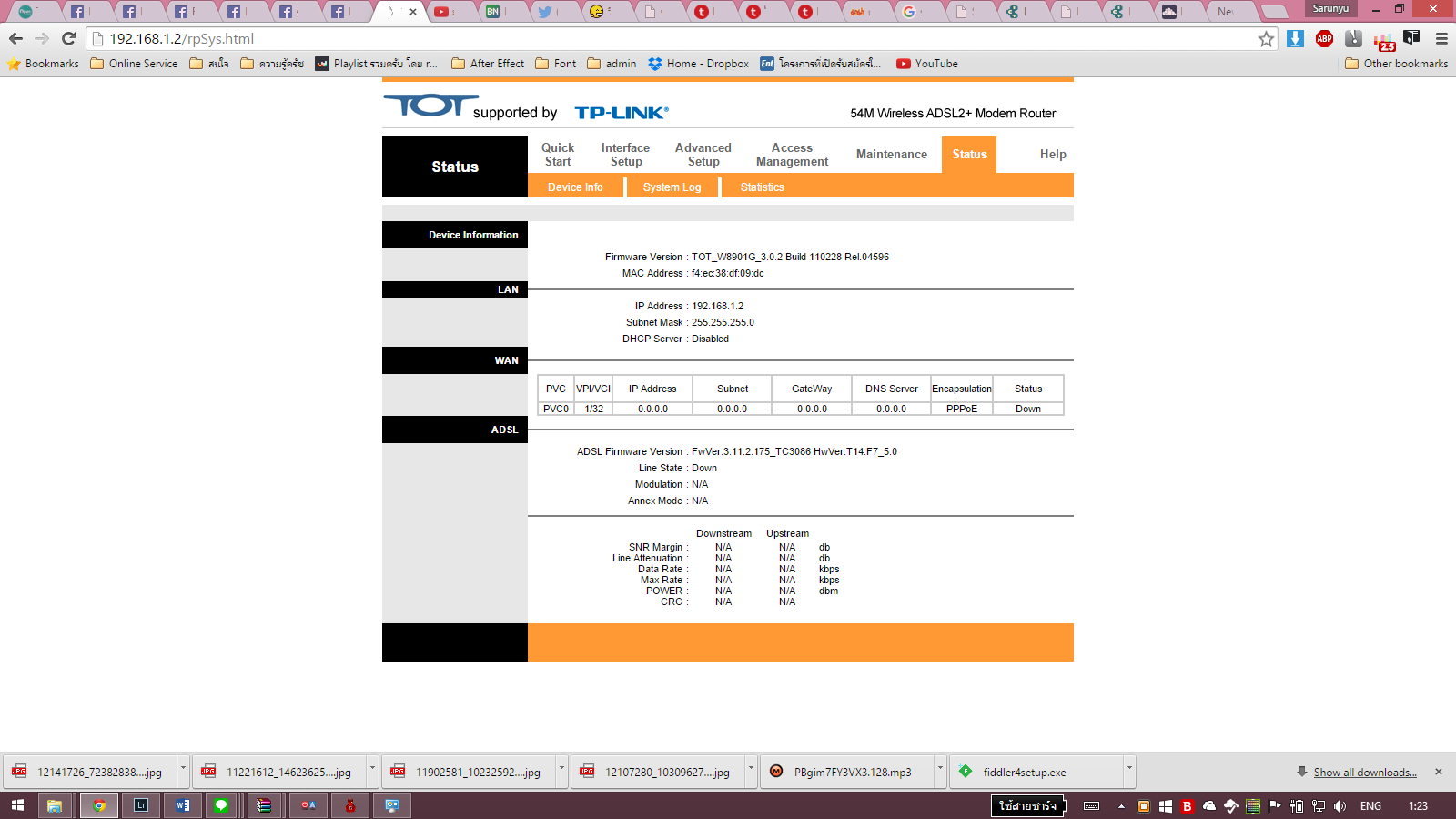The width and height of the screenshot is (1456, 819).
Task: Open the admin bookmark folder
Action: click(x=612, y=64)
